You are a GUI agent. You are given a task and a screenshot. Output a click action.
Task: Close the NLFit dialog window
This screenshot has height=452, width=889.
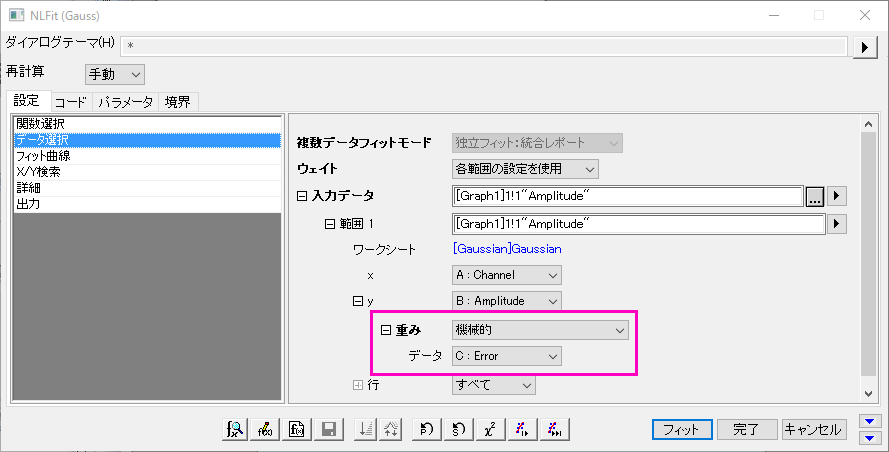click(865, 15)
